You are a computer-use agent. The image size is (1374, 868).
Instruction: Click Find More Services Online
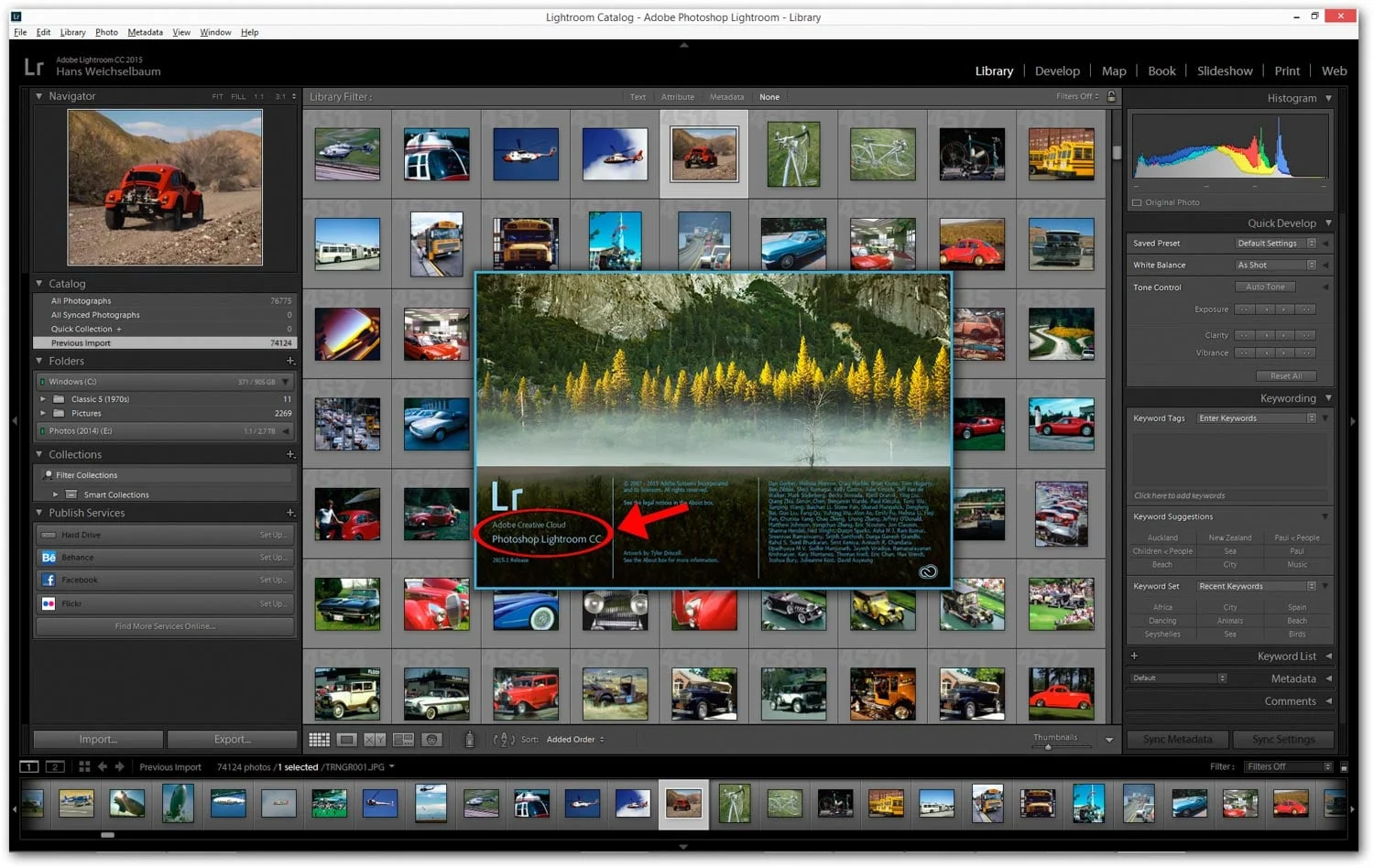[165, 627]
